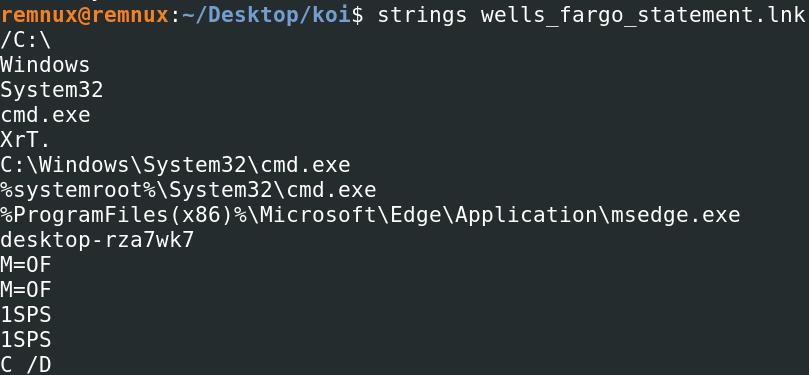This screenshot has width=809, height=375.
Task: Click the dollar sign prompt symbol
Action: [358, 15]
